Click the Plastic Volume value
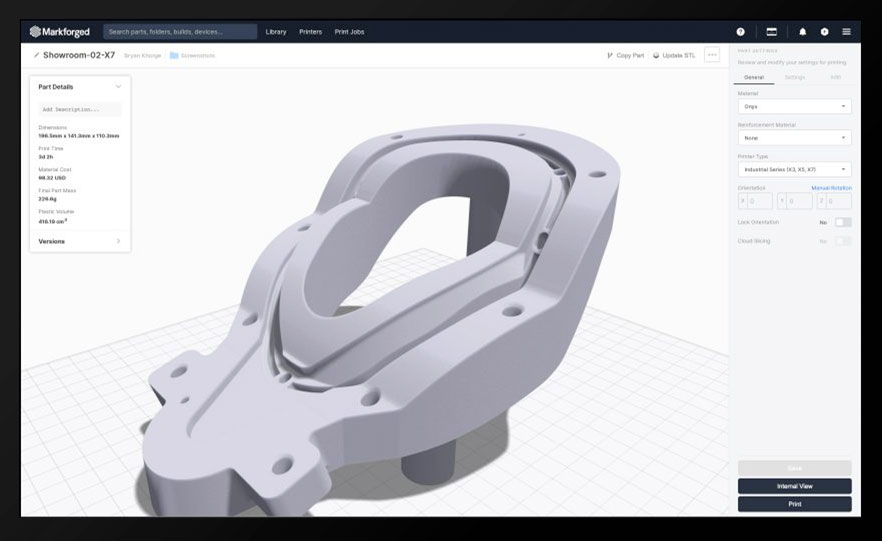Image resolution: width=882 pixels, height=541 pixels. 52,222
